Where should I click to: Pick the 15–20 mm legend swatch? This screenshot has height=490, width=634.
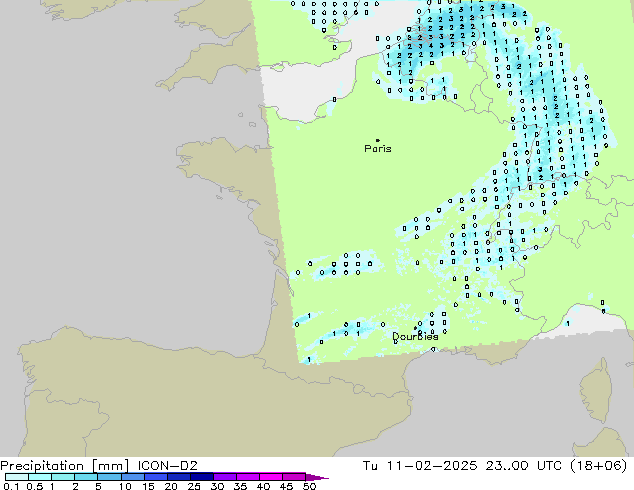coord(155,477)
